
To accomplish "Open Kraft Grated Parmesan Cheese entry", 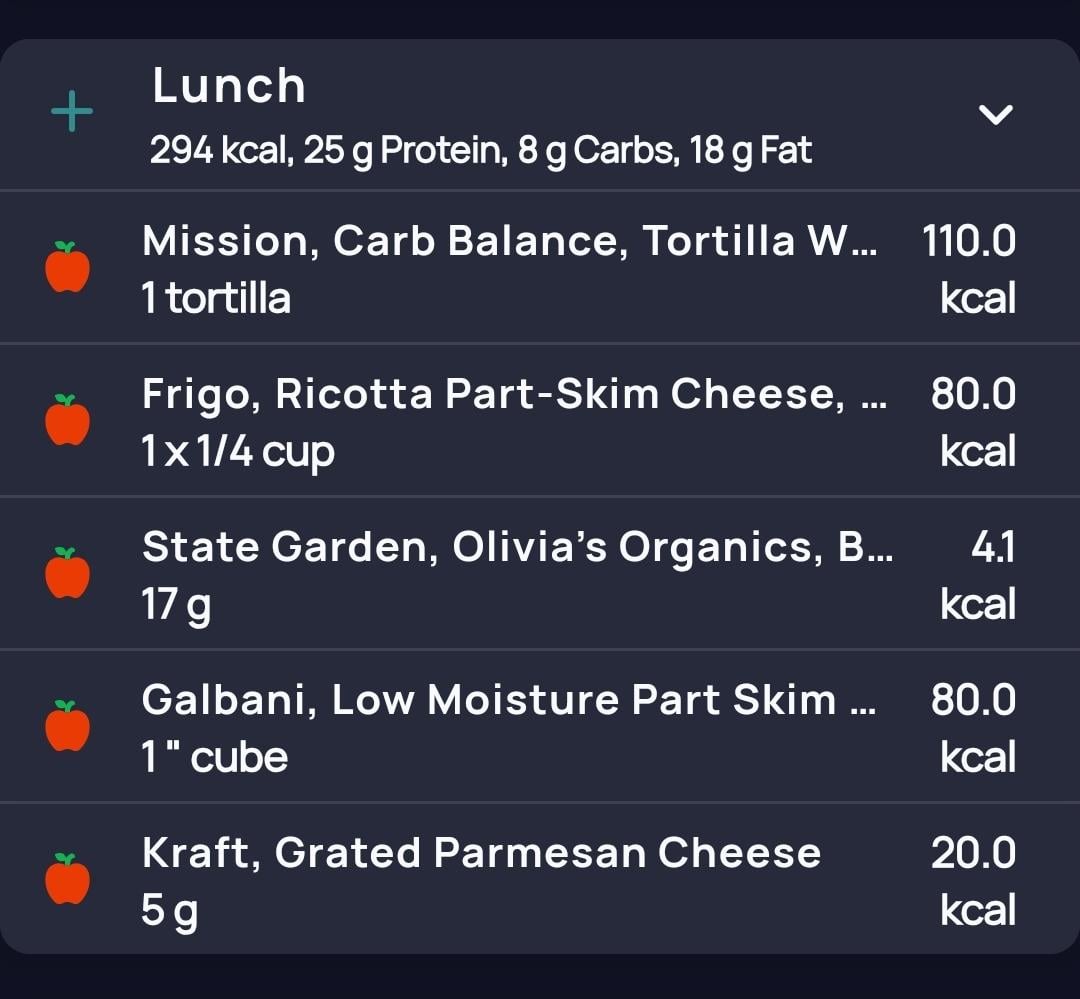I will (540, 878).
